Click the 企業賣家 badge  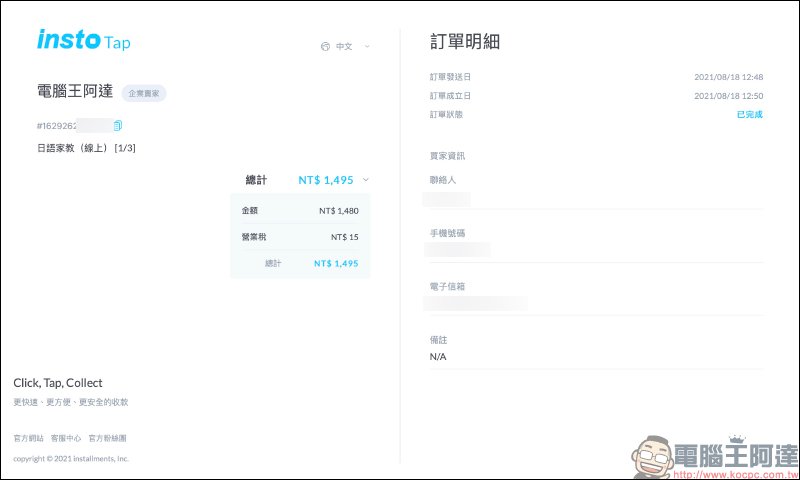[x=144, y=93]
